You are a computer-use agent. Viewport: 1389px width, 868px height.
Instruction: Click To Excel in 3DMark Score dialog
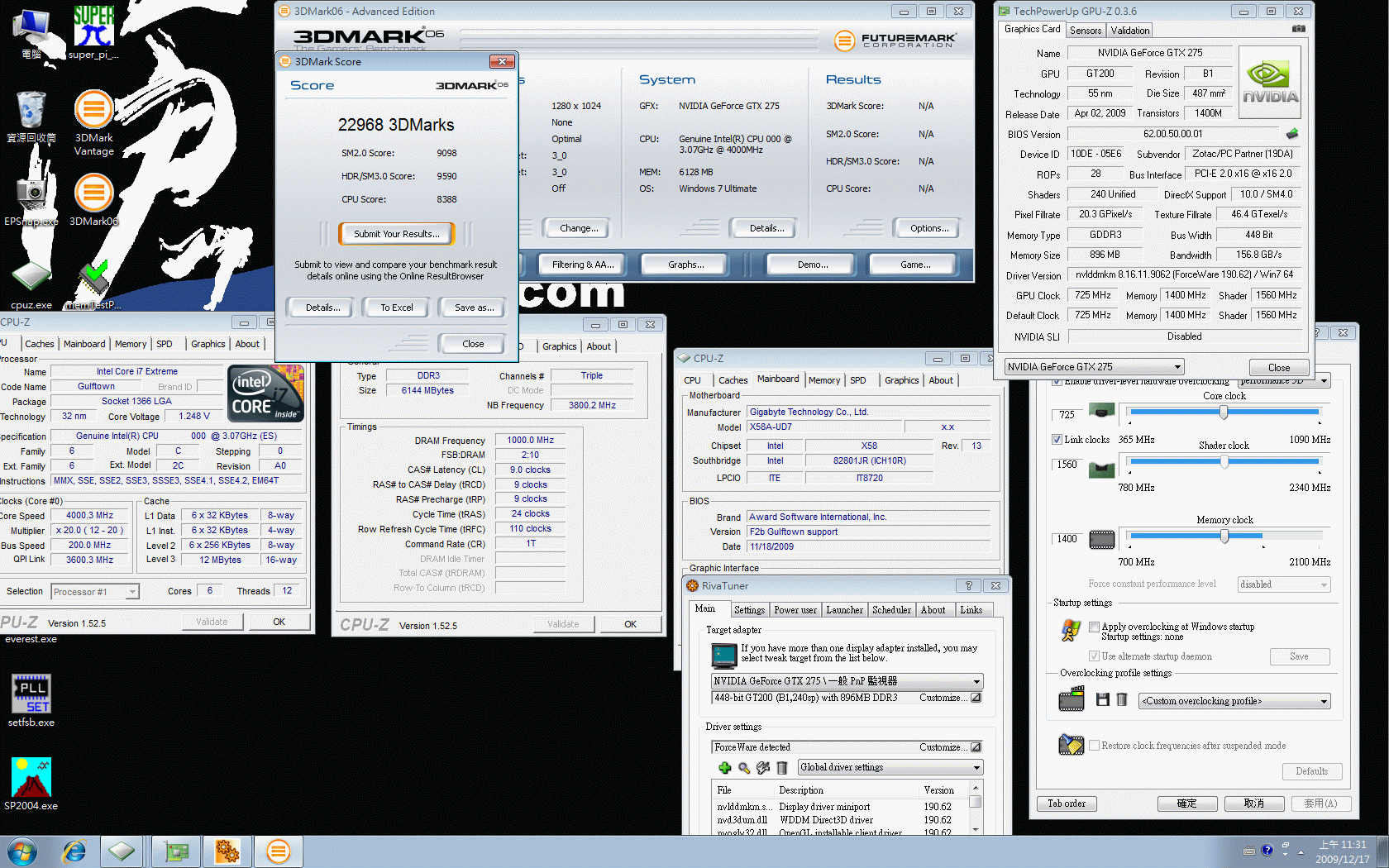(397, 308)
